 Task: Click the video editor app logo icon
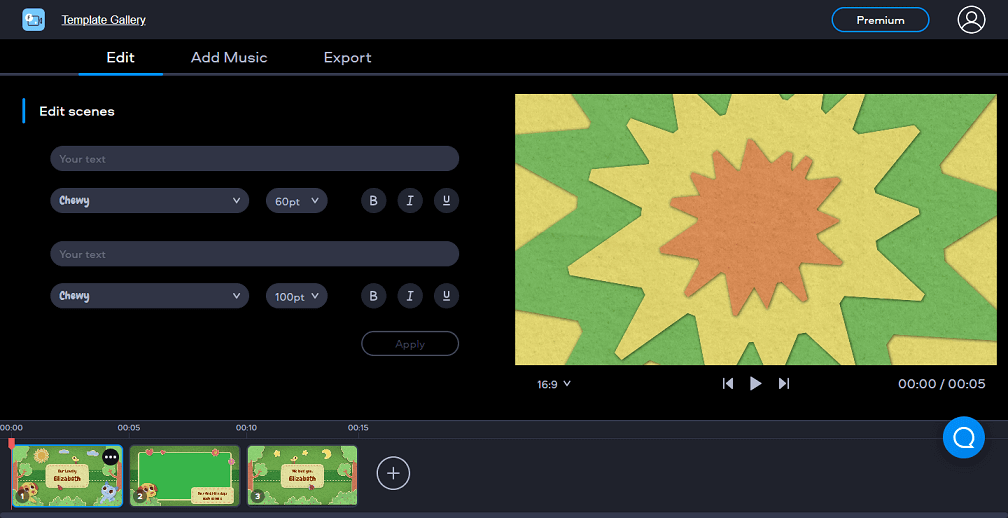(x=33, y=20)
